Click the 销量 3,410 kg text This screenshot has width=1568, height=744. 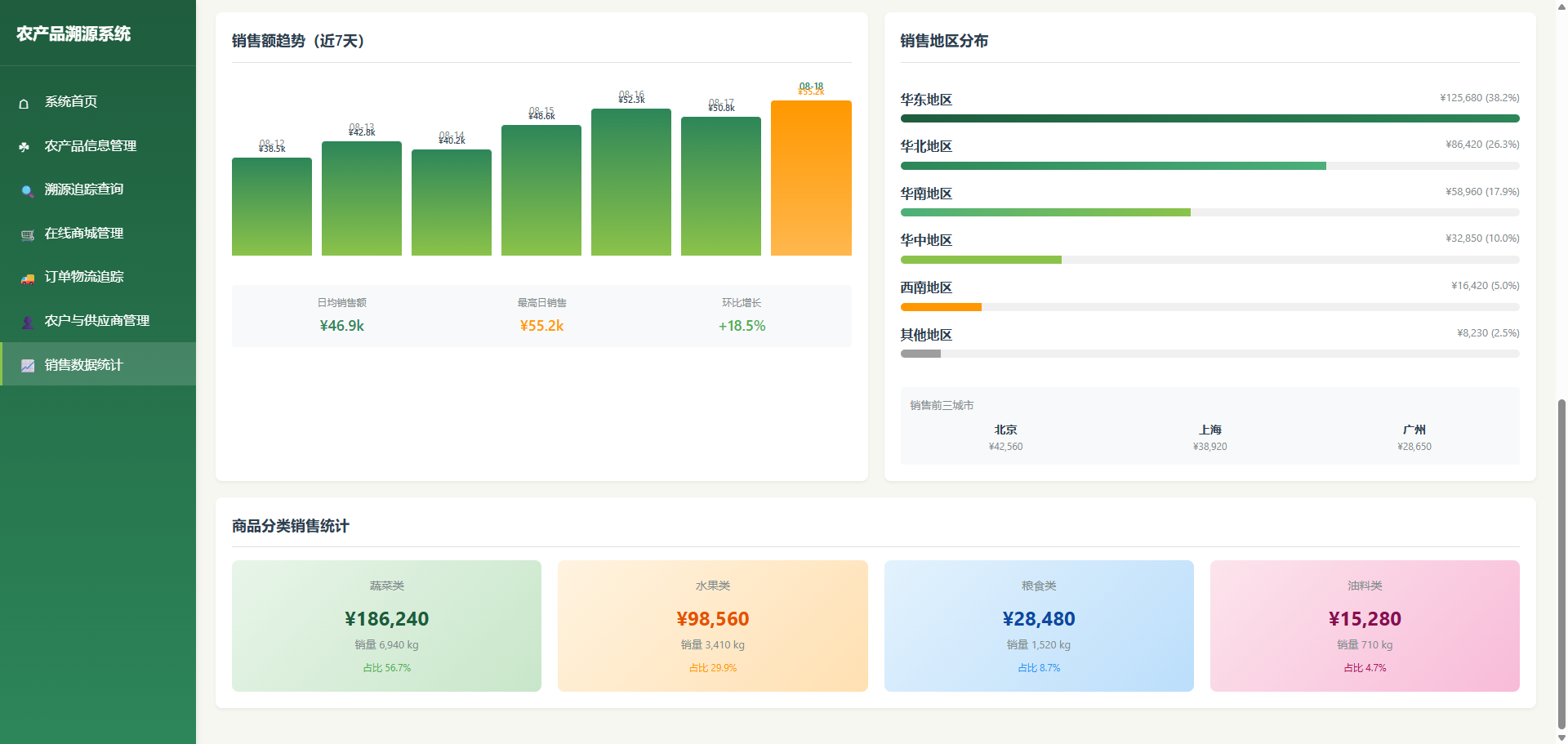coord(712,644)
